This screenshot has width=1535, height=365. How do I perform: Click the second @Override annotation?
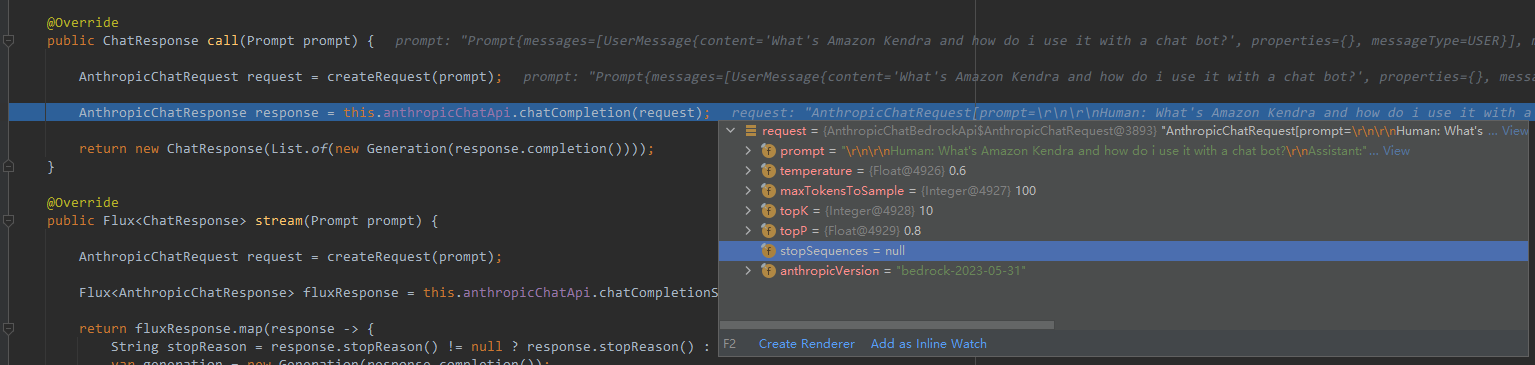pyautogui.click(x=83, y=203)
